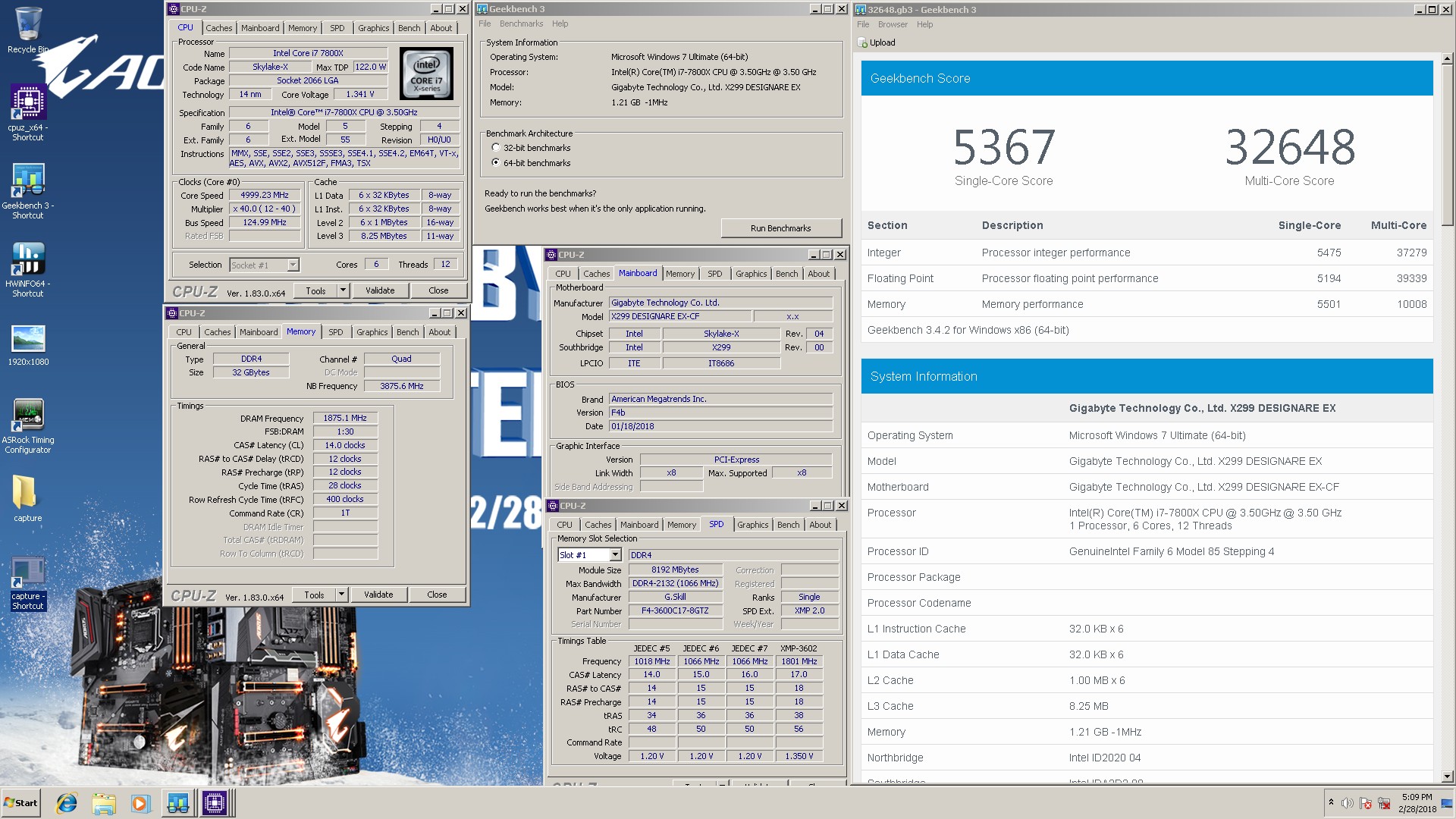
Task: Open Browser menu in Geekbench results window
Action: coord(893,24)
